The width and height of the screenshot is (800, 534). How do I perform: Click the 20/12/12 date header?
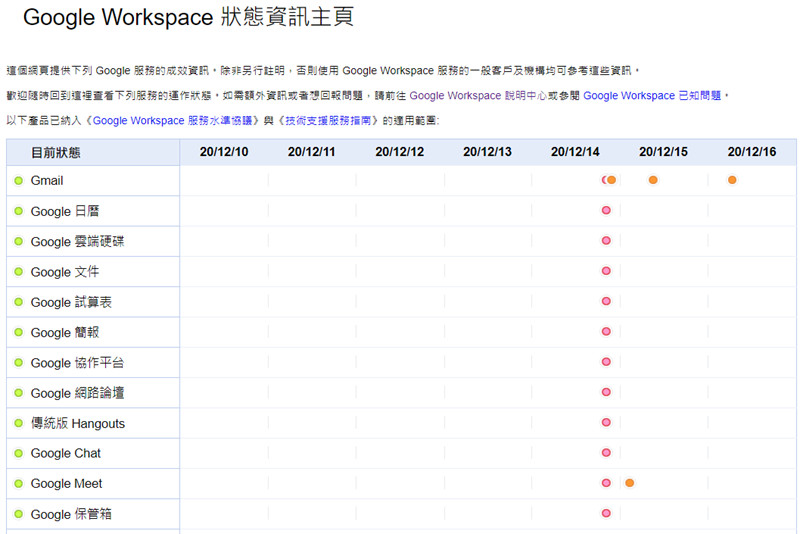[399, 152]
